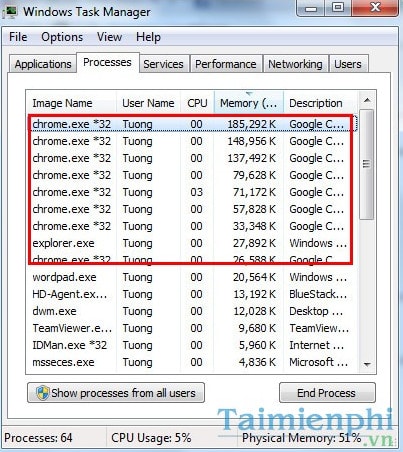Click the scrollbar down arrow
Image resolution: width=403 pixels, height=452 pixels.
pyautogui.click(x=367, y=364)
